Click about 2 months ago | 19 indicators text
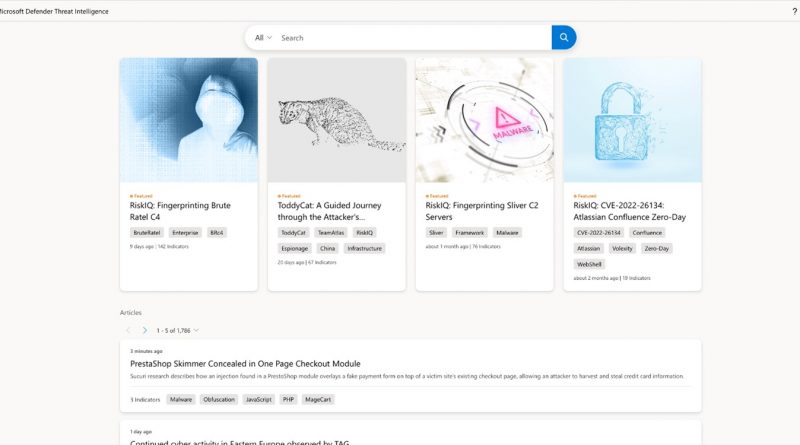Screen dimensions: 800x445 coord(612,278)
